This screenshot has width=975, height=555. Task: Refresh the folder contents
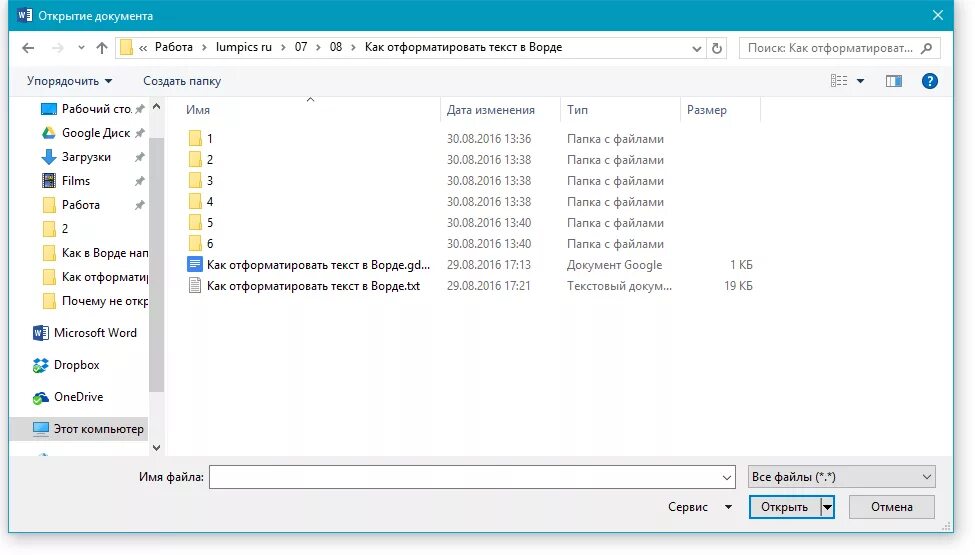click(717, 48)
